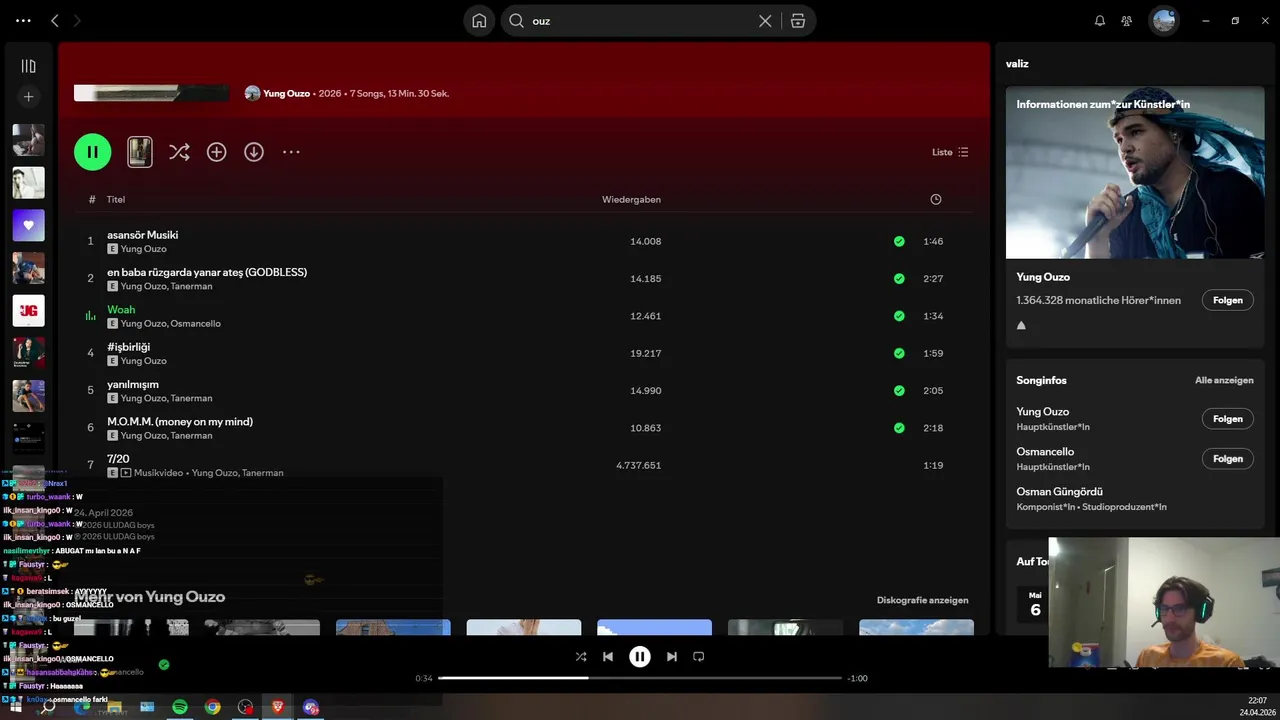This screenshot has height=720, width=1280.
Task: Click into the search field containing ouz
Action: [x=640, y=21]
